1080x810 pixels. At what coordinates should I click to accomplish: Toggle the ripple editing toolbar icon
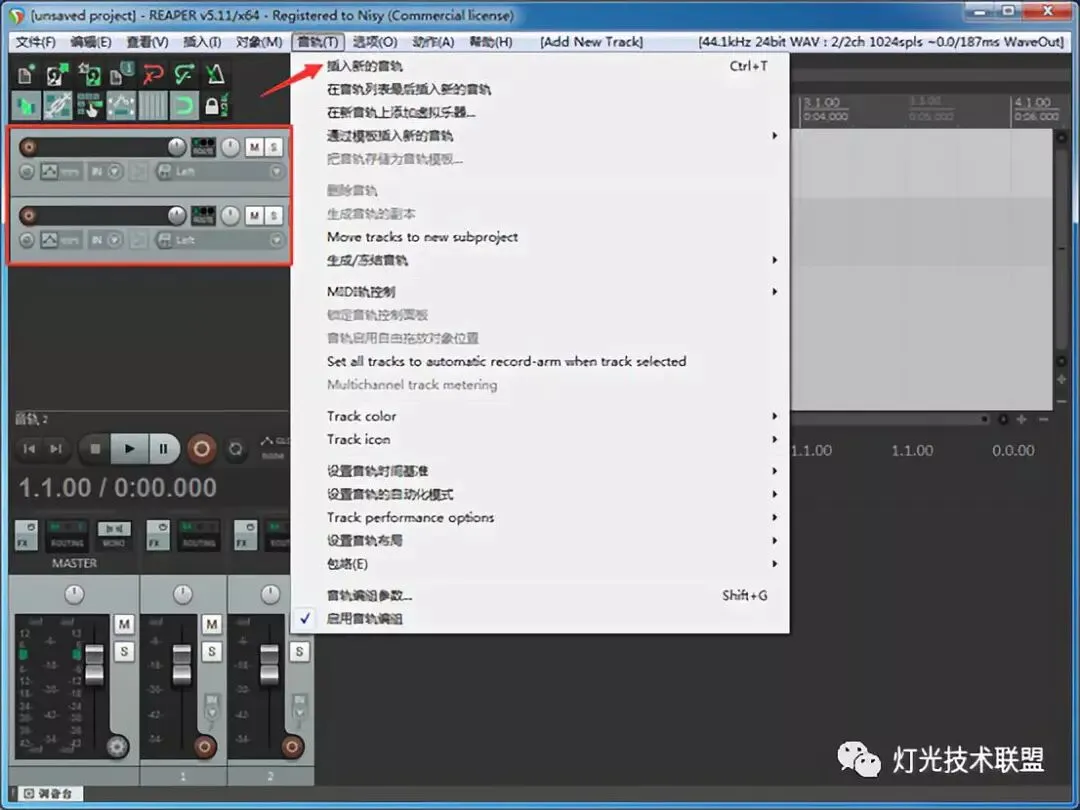click(89, 106)
